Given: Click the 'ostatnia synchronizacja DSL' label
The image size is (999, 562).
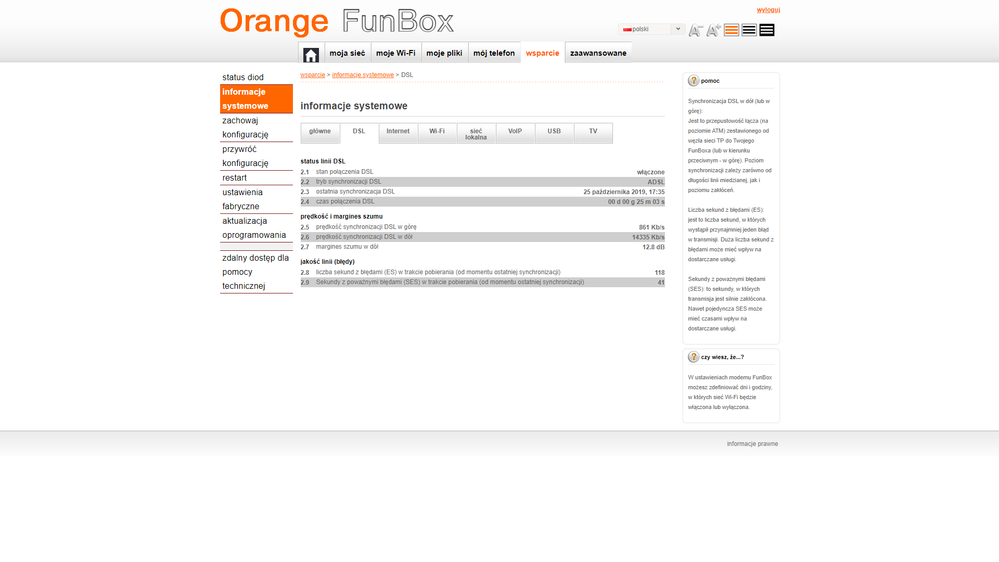Looking at the screenshot, I should pos(355,191).
